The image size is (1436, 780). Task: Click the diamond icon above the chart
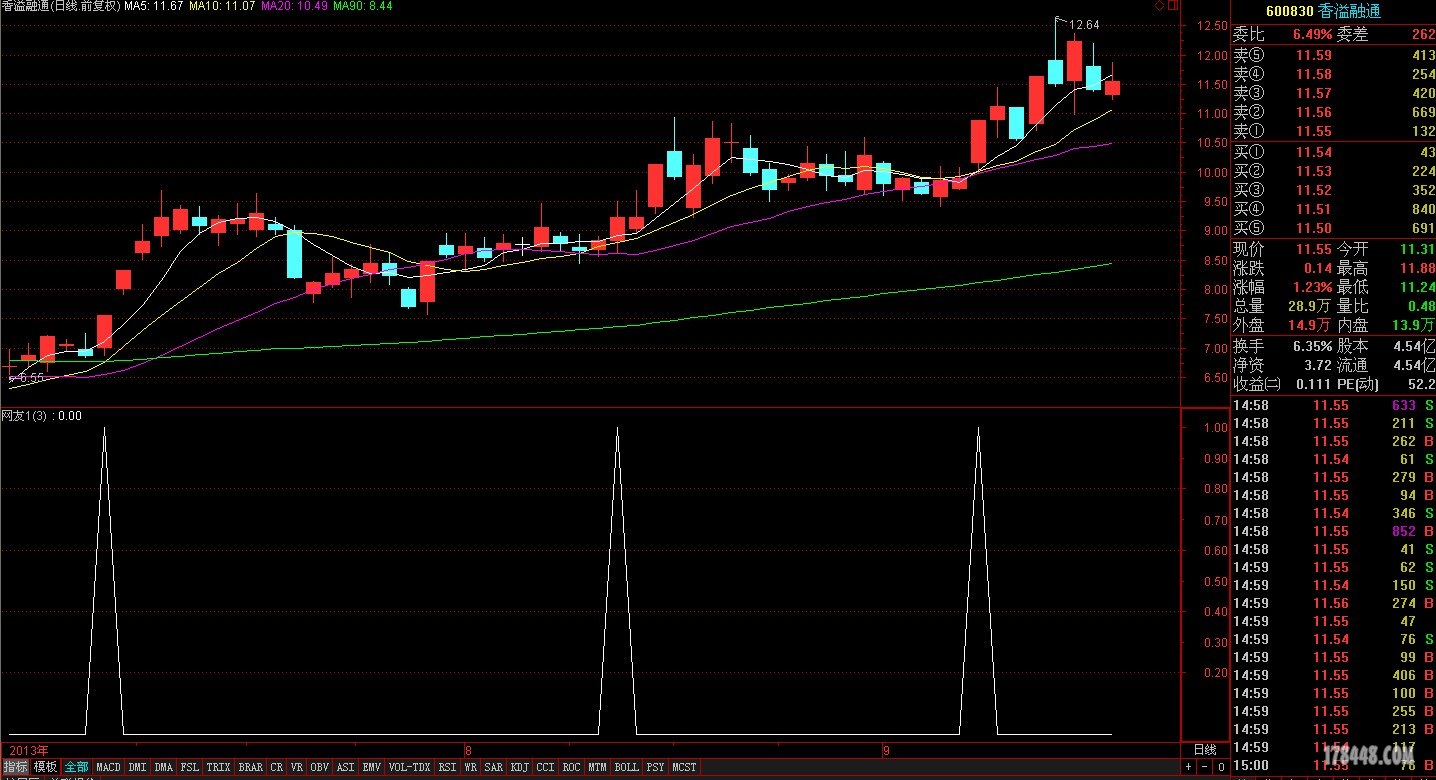pos(1159,6)
